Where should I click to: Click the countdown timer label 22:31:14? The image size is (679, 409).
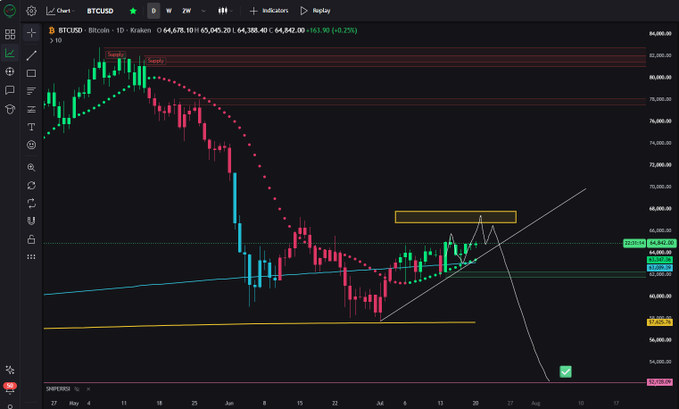coord(634,243)
